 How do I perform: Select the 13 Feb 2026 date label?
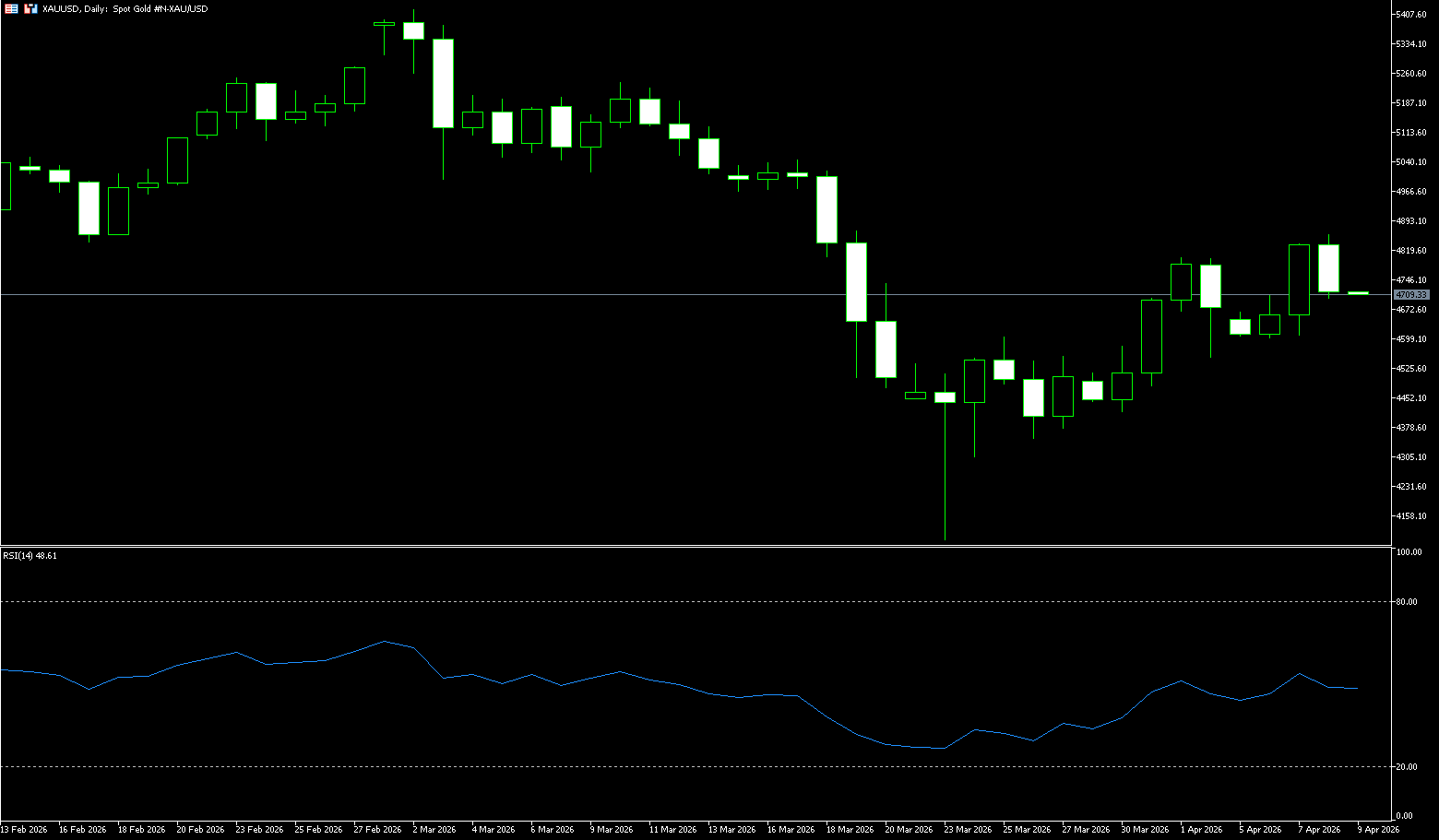click(x=24, y=830)
